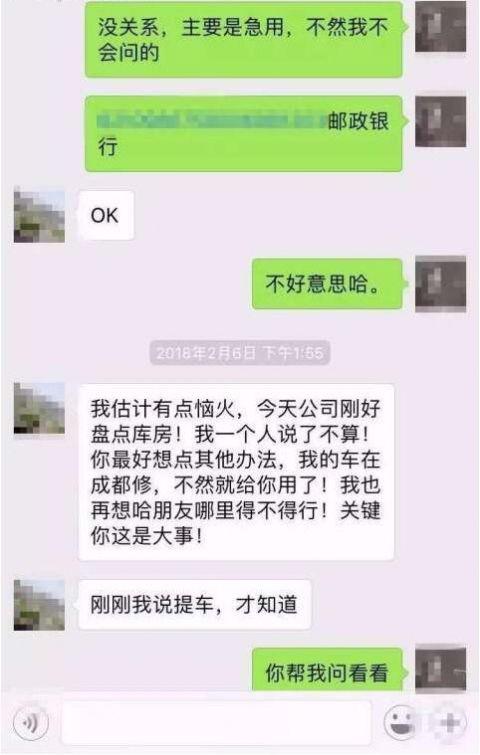Open sender avatar beside 邮政银行 message
This screenshot has width=480, height=755.
pyautogui.click(x=441, y=121)
